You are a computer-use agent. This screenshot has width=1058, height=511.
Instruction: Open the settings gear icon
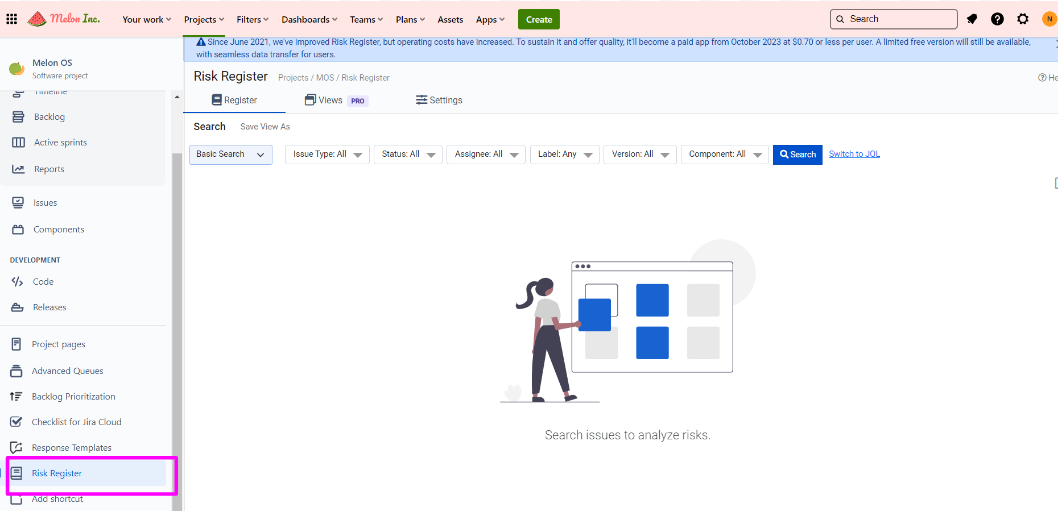pyautogui.click(x=1022, y=19)
